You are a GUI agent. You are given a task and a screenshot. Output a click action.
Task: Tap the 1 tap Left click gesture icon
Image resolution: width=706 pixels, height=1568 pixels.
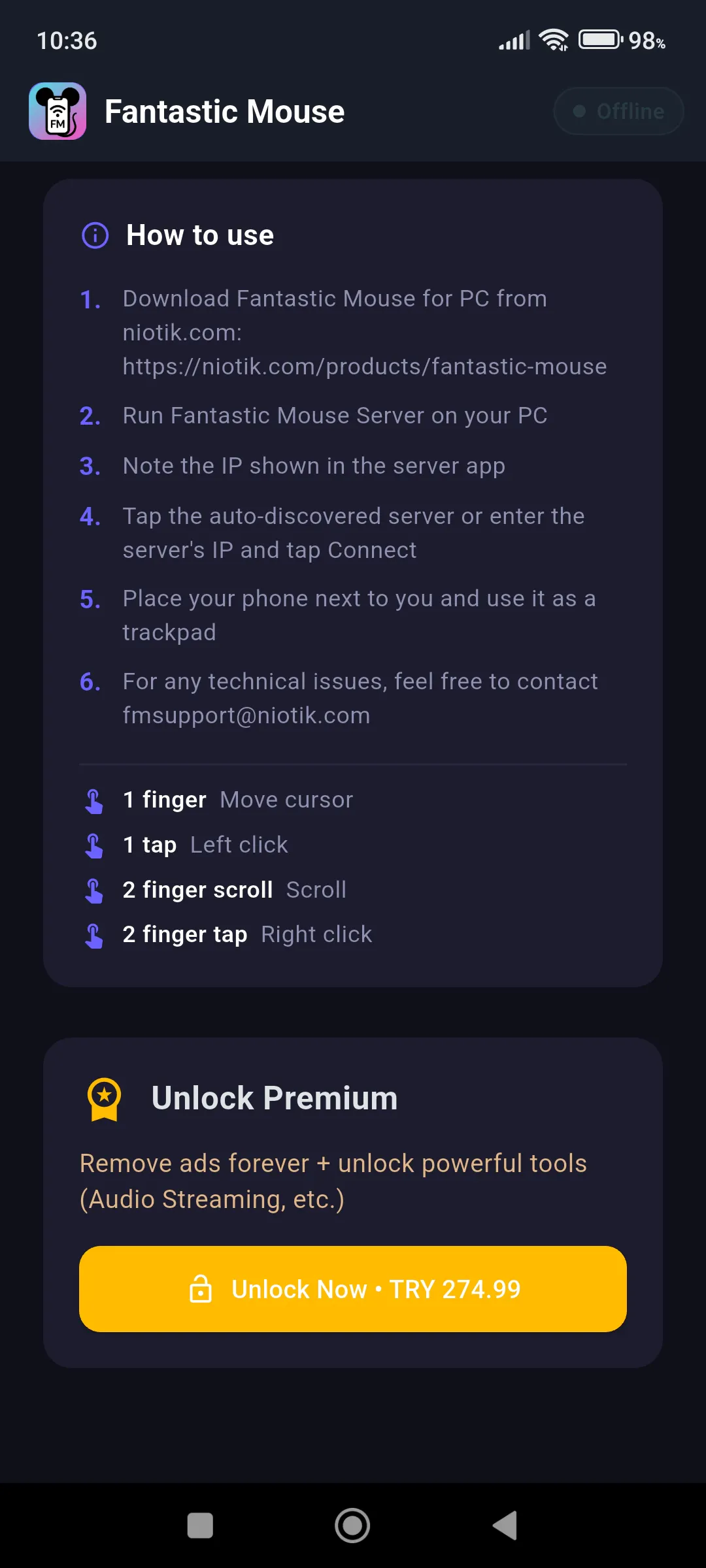[x=94, y=845]
